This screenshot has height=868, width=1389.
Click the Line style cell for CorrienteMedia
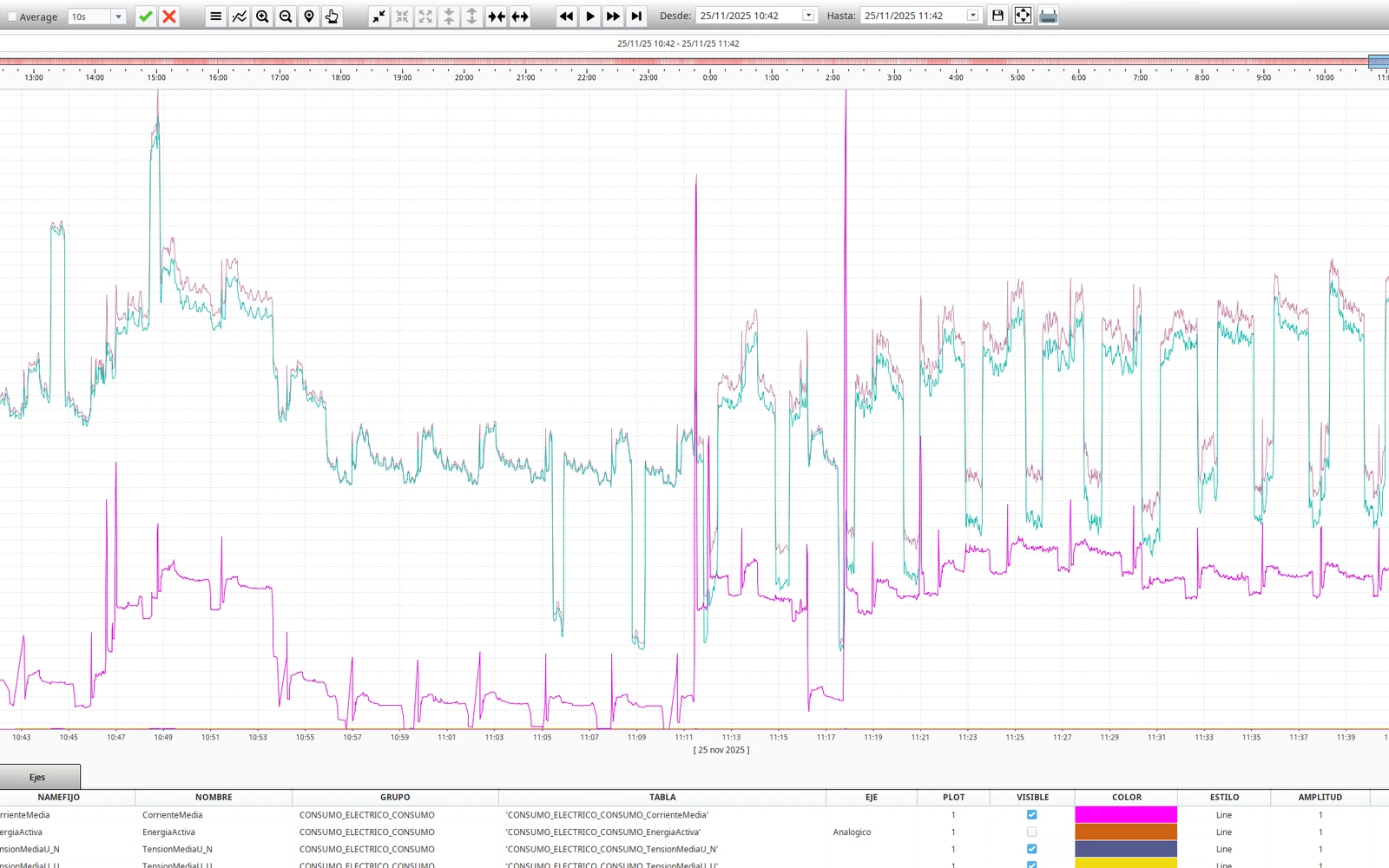[1224, 814]
